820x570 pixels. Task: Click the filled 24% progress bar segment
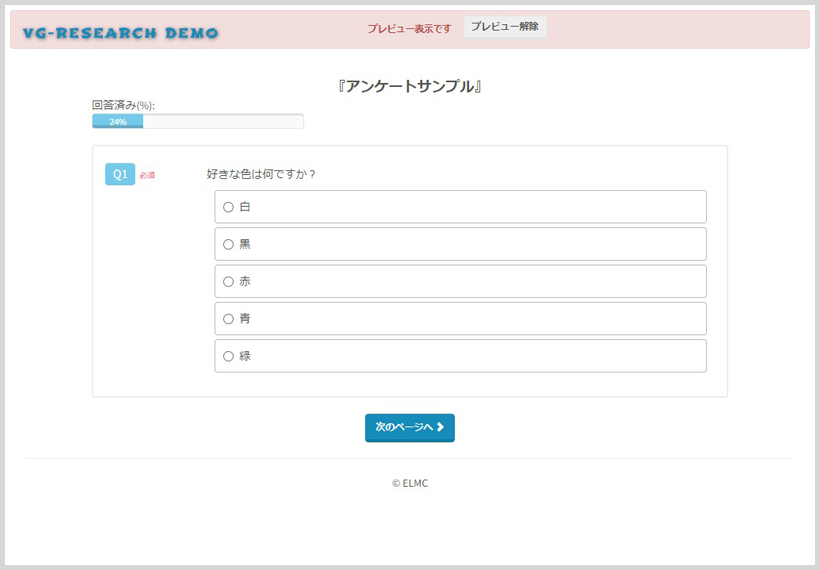118,121
